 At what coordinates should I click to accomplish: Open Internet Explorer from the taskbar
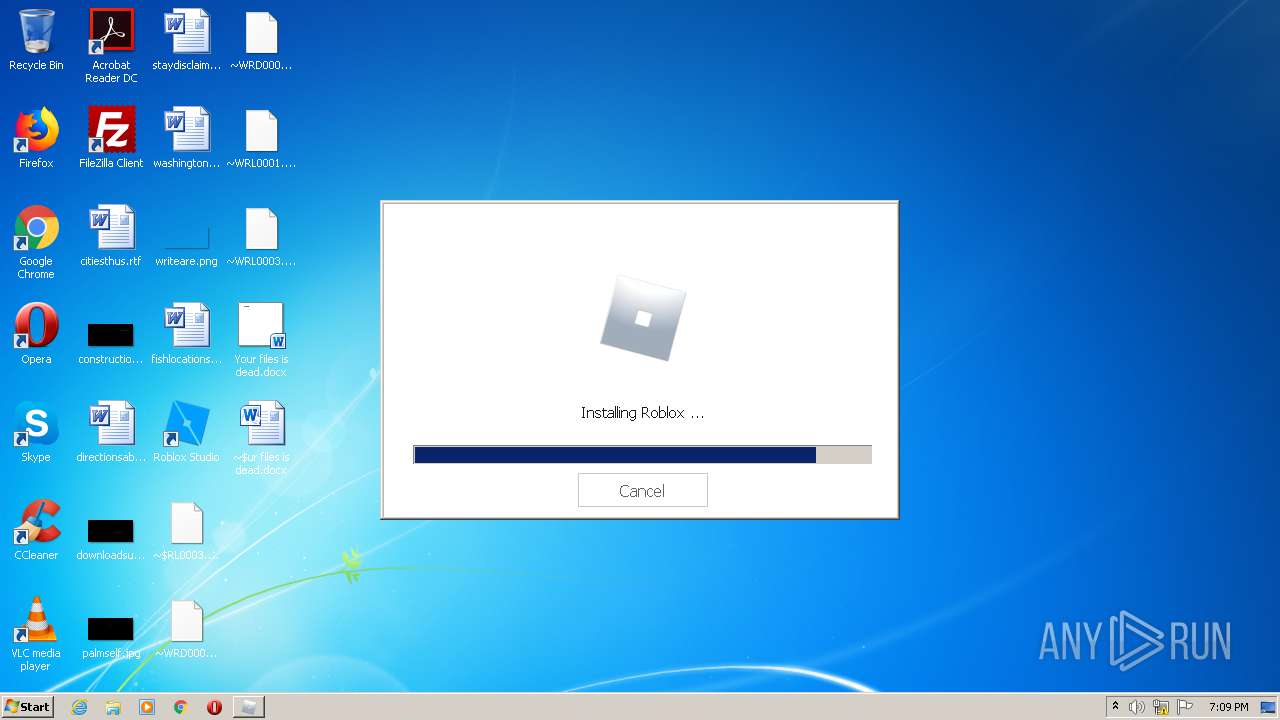[79, 707]
